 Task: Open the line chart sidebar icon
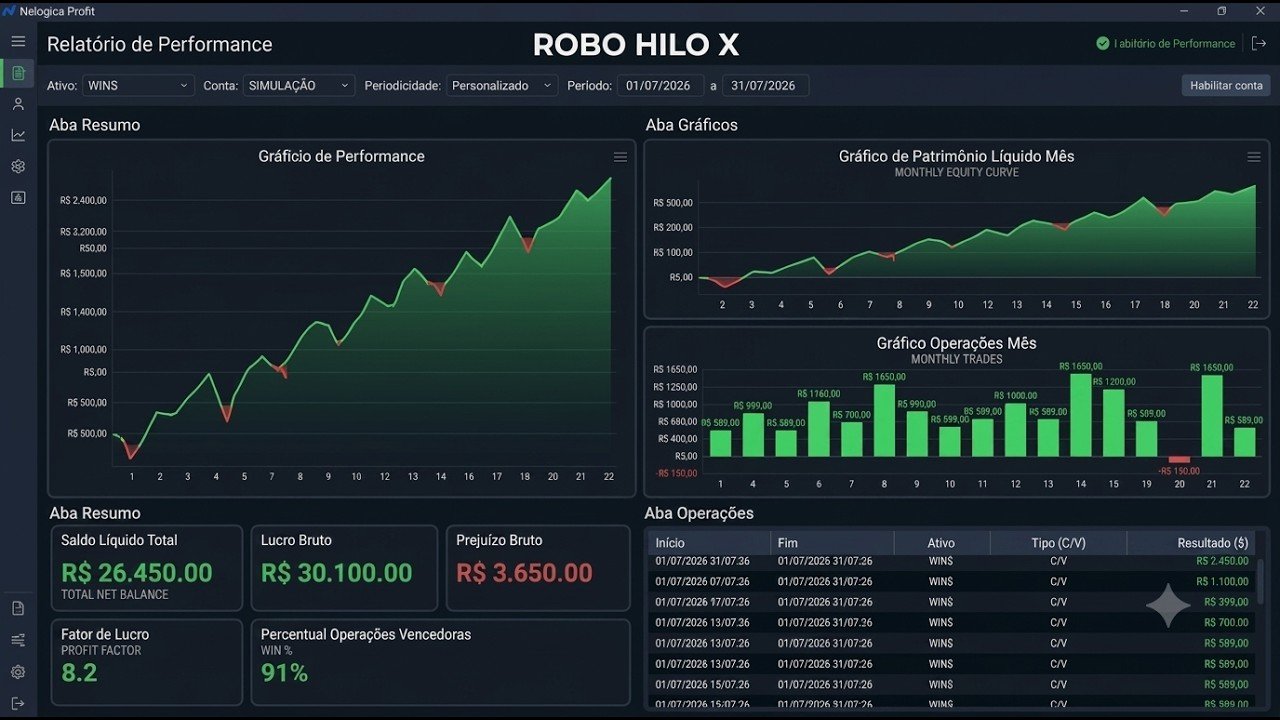pyautogui.click(x=18, y=135)
